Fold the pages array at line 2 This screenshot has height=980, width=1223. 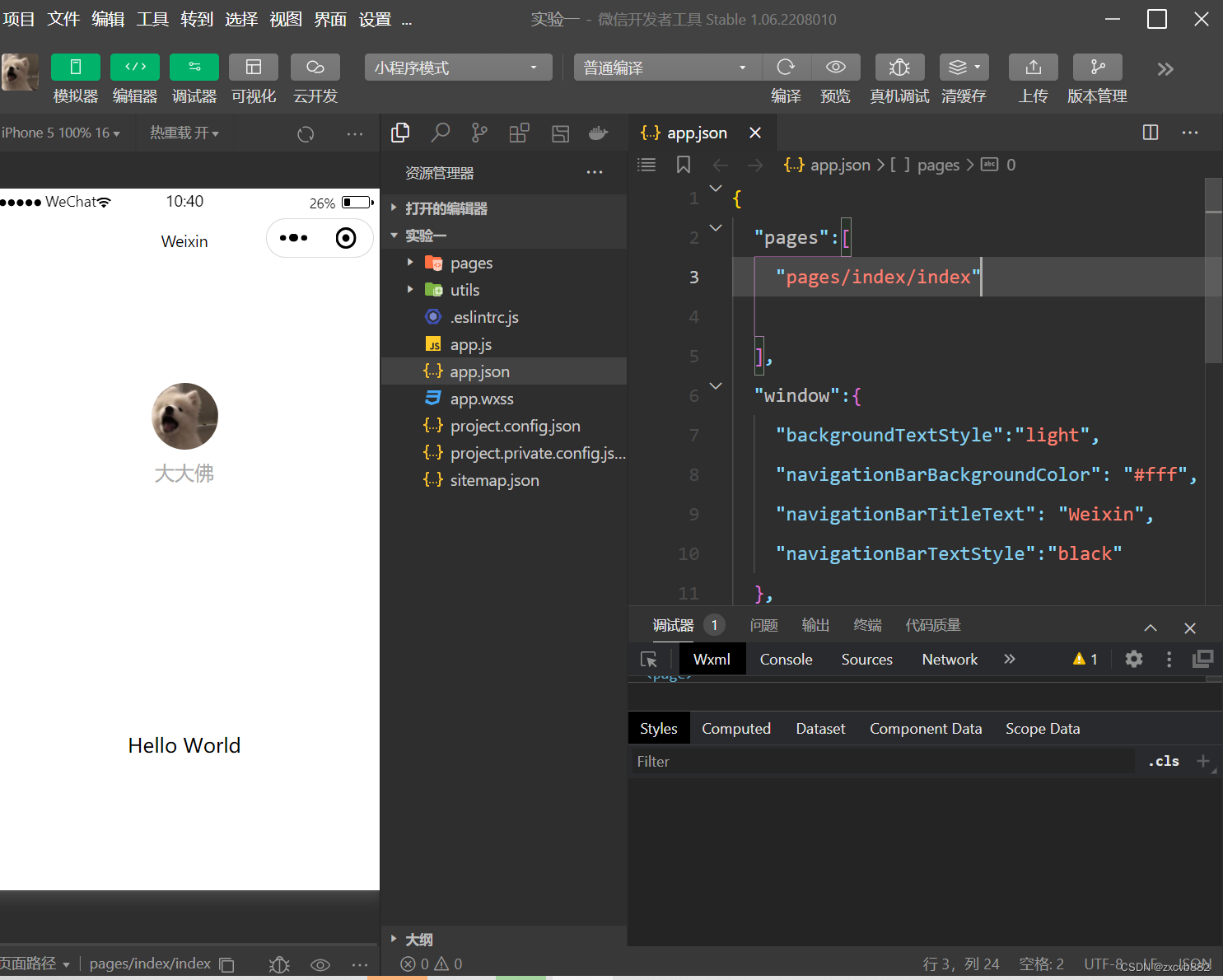coord(716,228)
